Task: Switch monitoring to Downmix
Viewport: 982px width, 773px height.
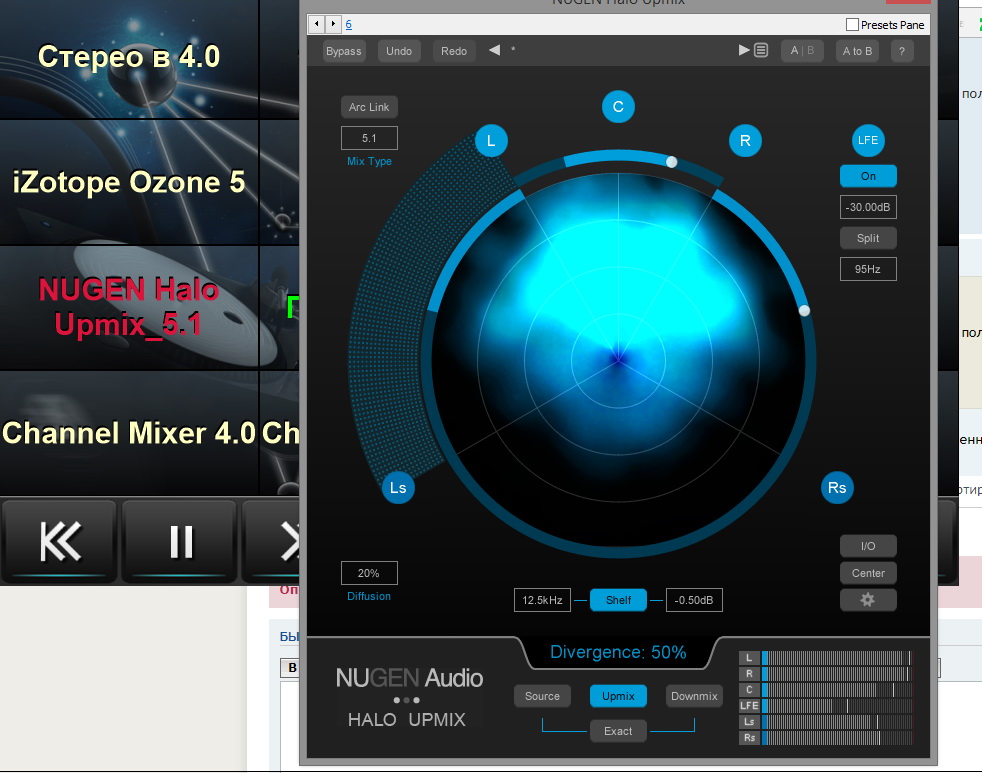Action: coord(694,696)
